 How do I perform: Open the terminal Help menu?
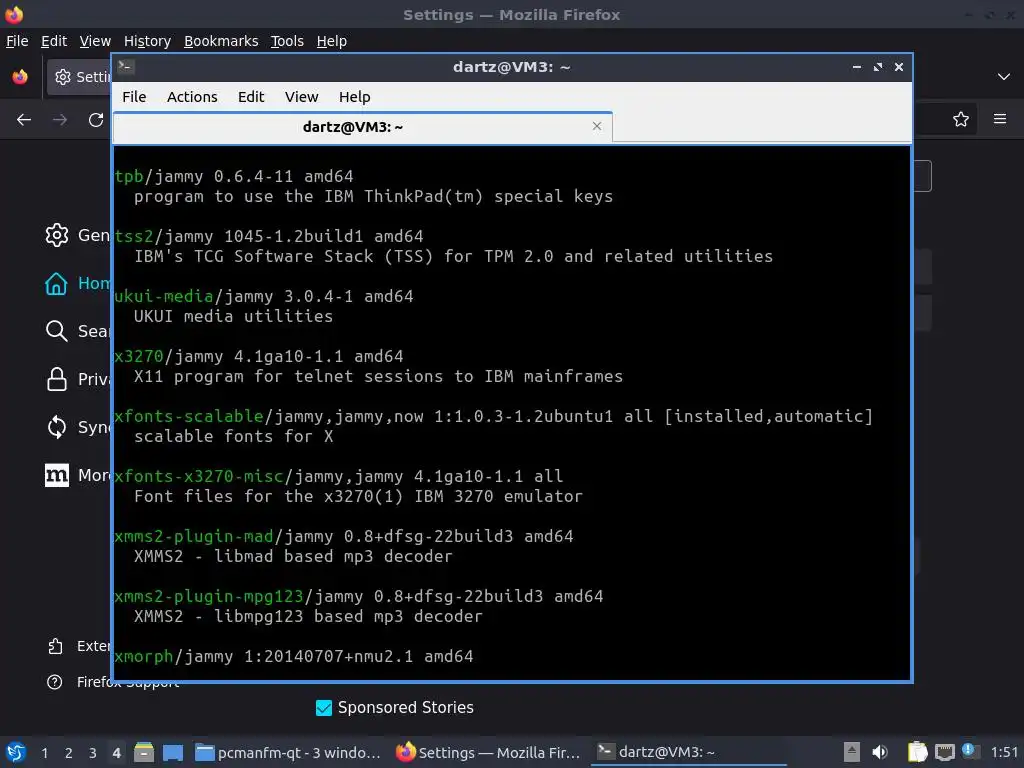coord(355,97)
